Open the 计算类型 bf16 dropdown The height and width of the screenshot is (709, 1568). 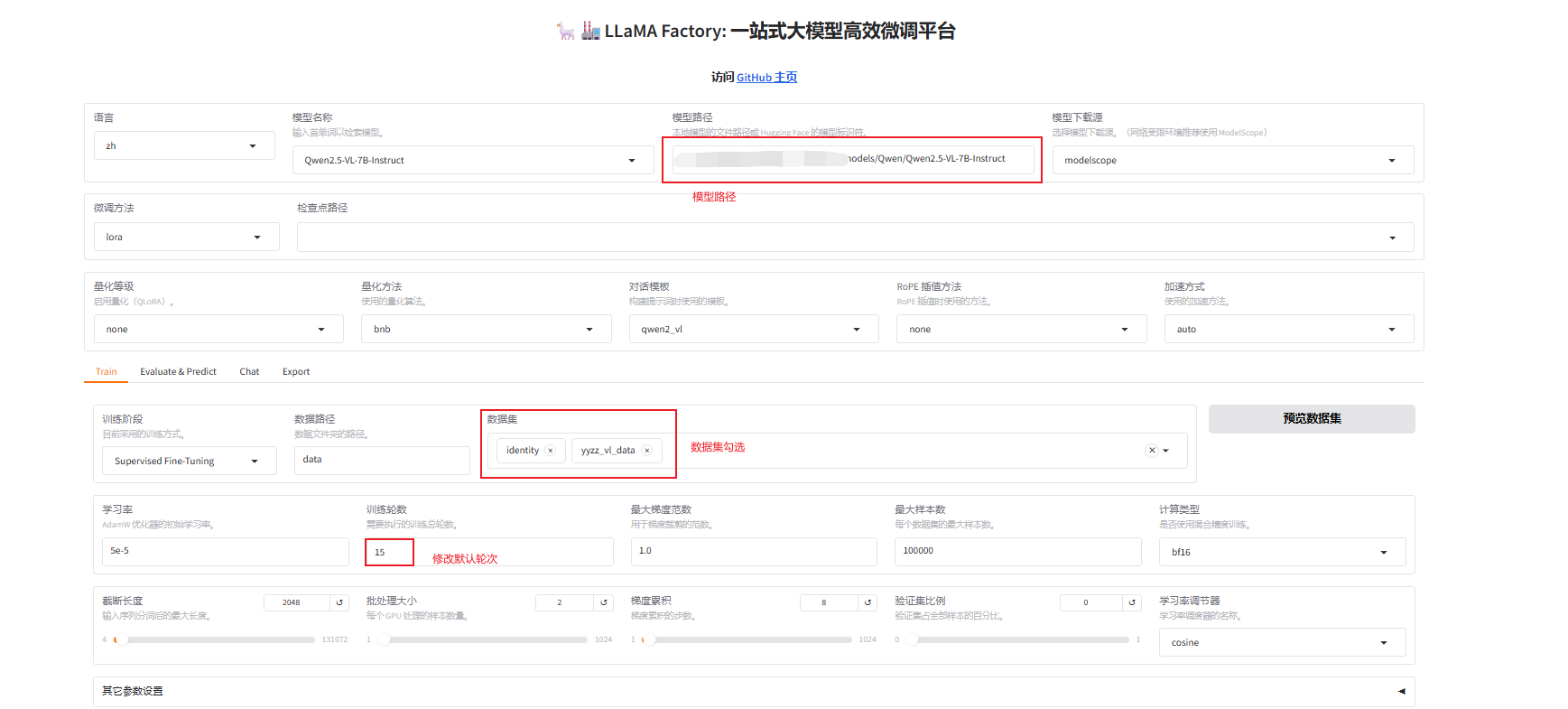coord(1283,552)
